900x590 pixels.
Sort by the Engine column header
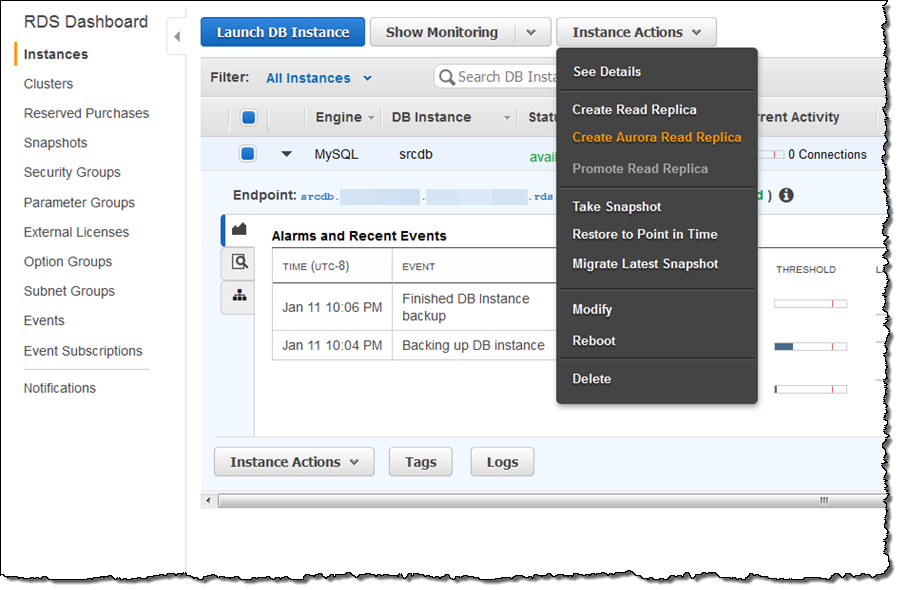[339, 117]
